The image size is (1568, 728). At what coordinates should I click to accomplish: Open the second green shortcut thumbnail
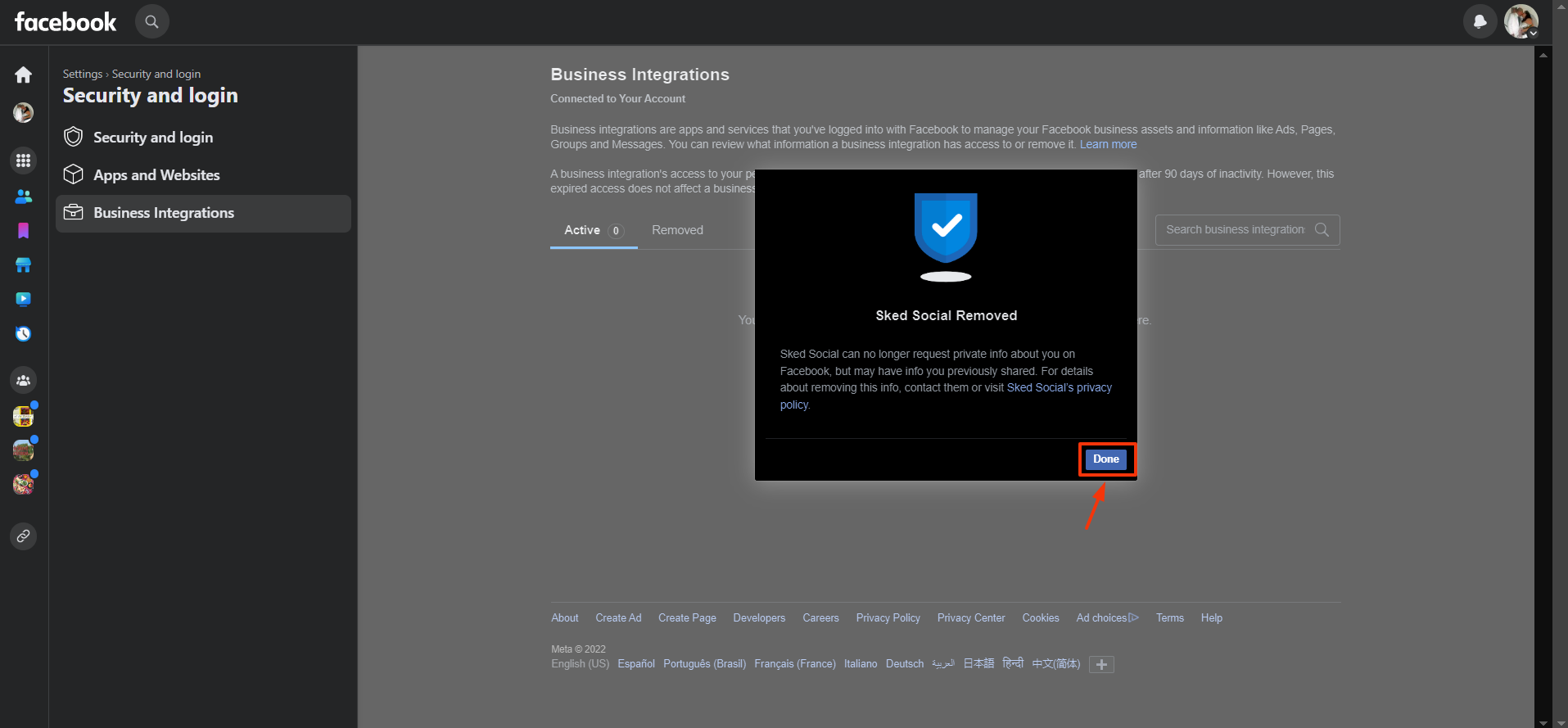tap(23, 450)
